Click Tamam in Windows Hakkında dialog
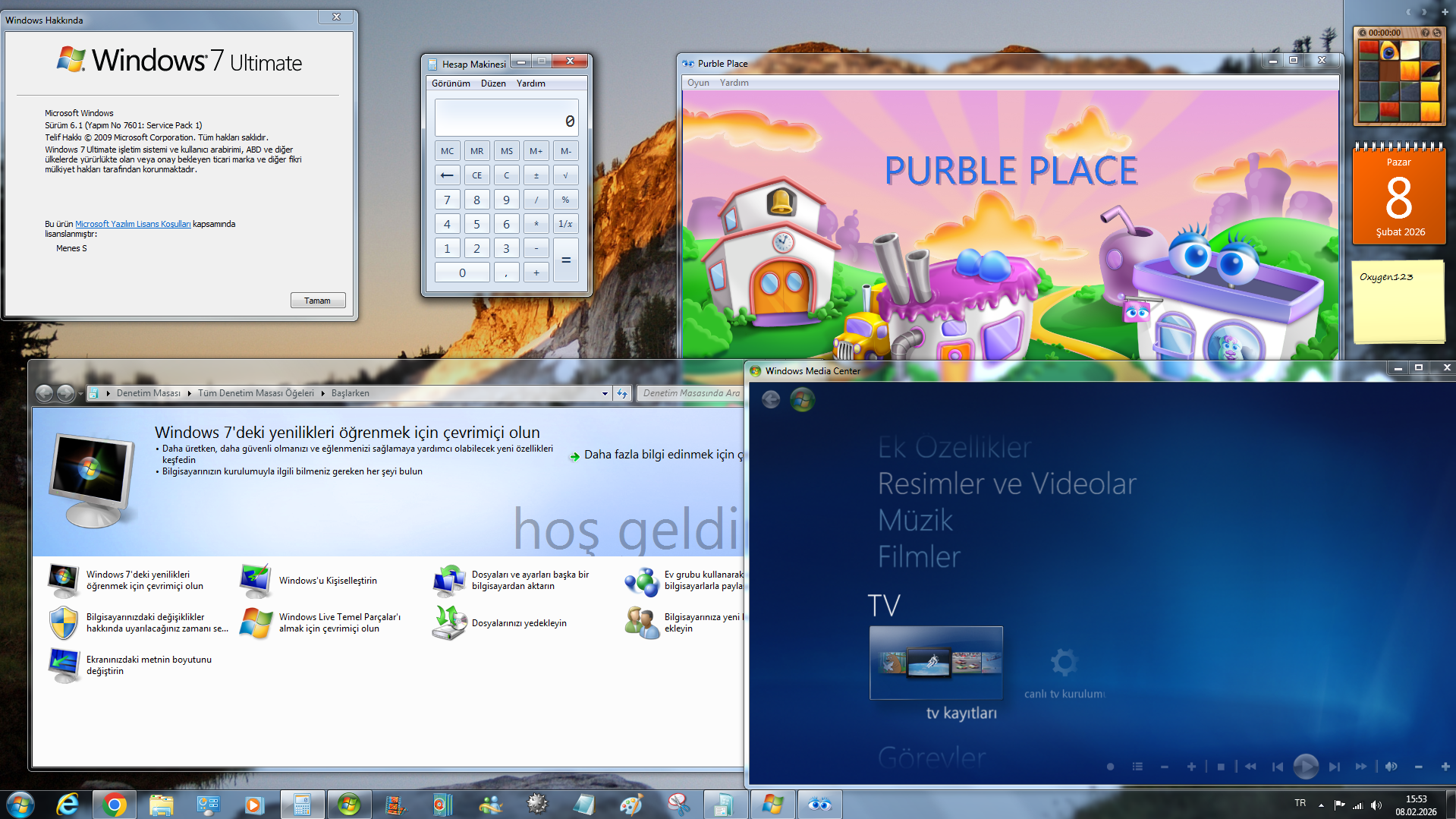 tap(318, 301)
